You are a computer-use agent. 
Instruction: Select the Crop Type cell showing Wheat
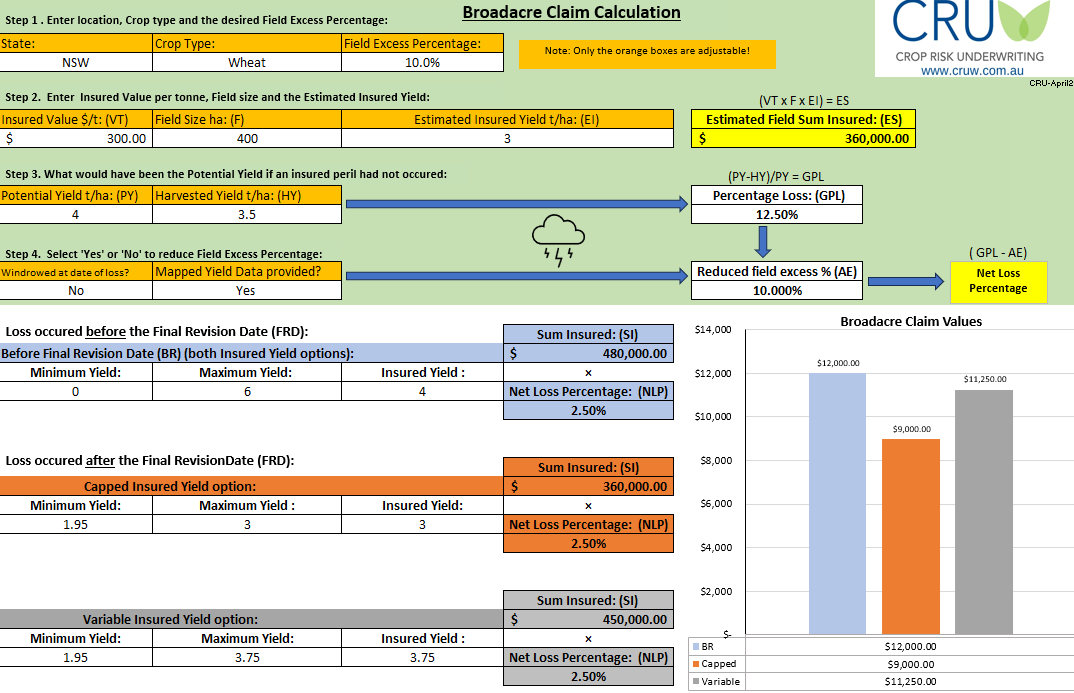coord(247,62)
